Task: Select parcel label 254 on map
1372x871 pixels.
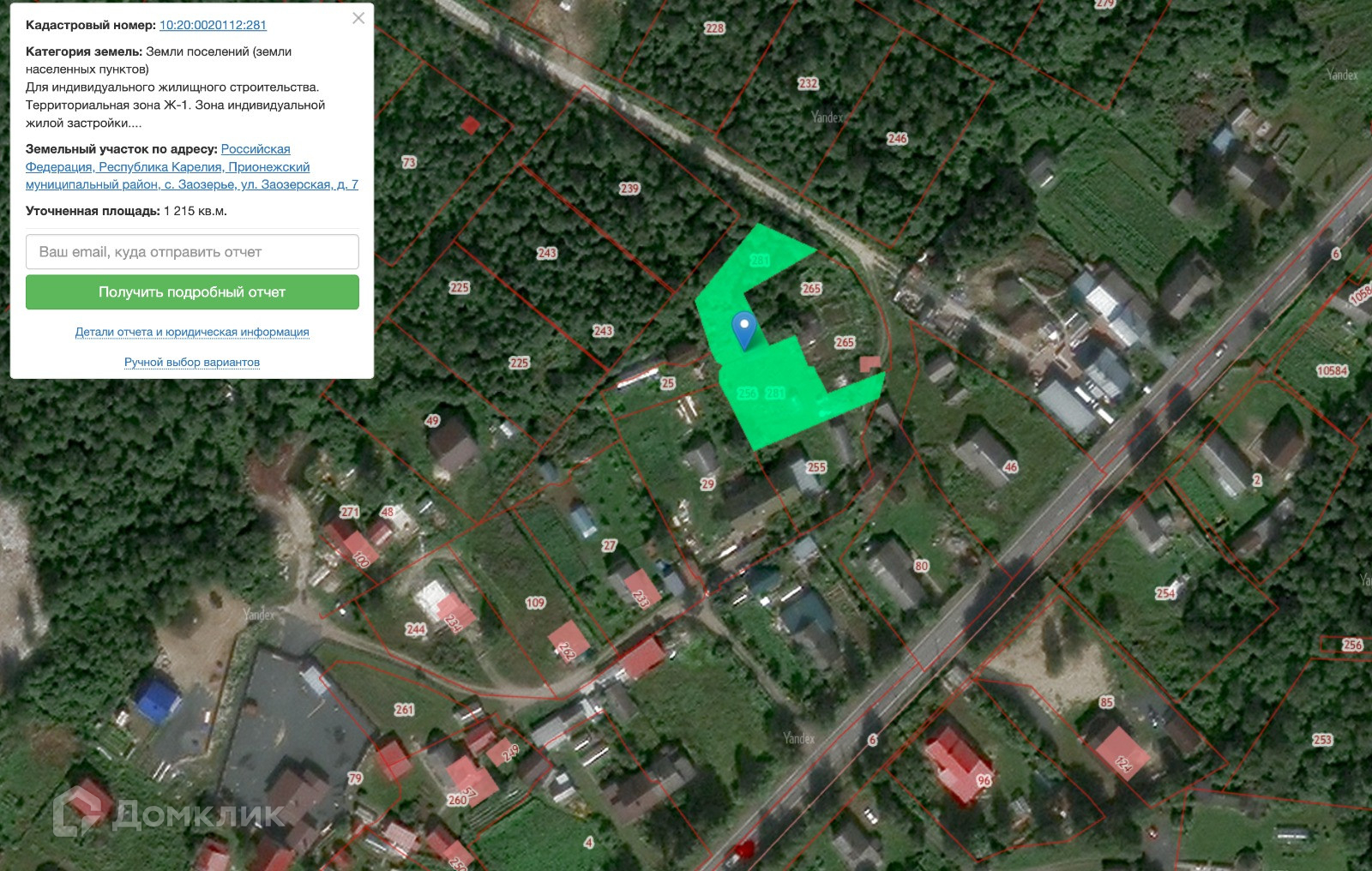Action: [1165, 593]
